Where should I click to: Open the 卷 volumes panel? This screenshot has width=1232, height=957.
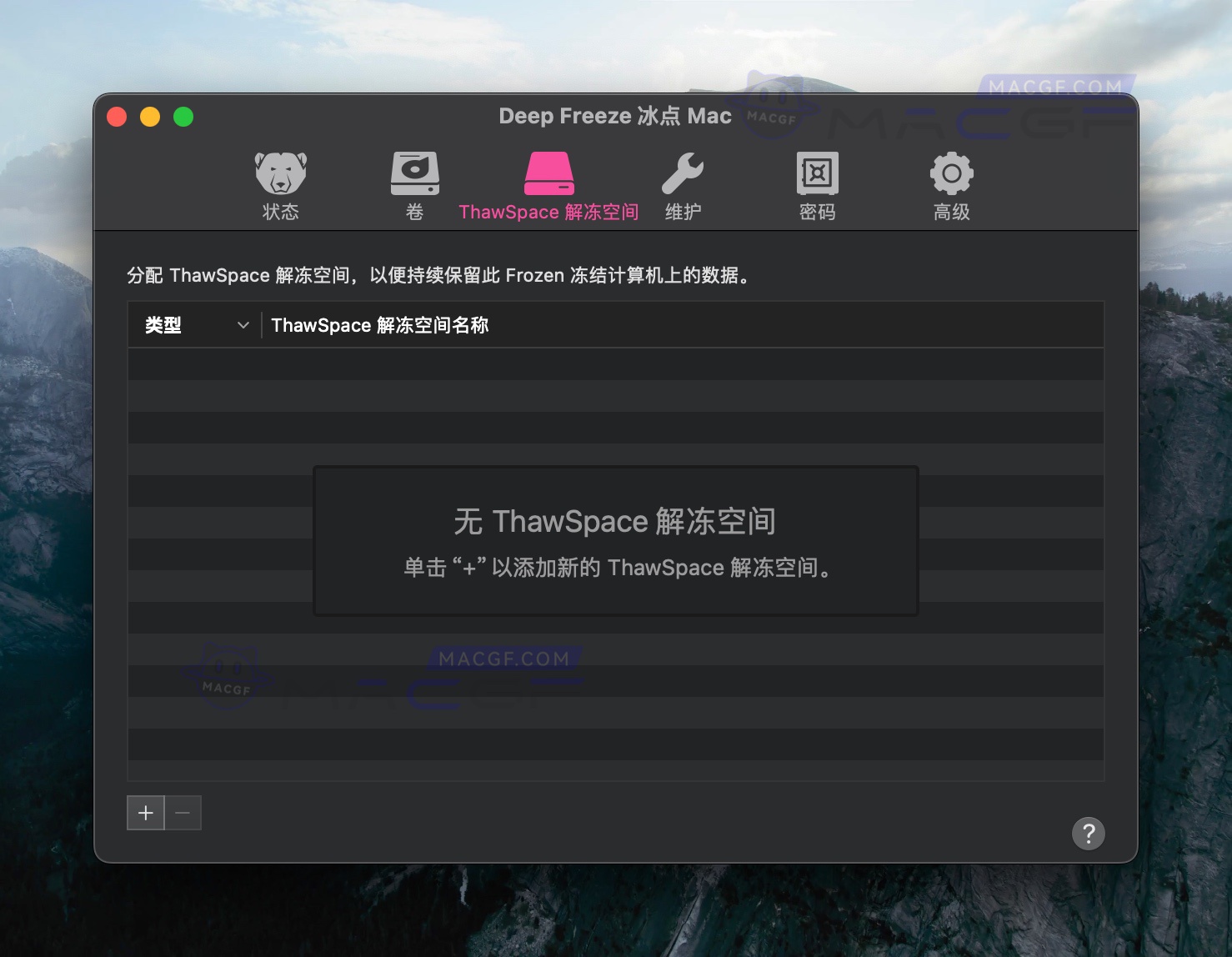(x=414, y=173)
